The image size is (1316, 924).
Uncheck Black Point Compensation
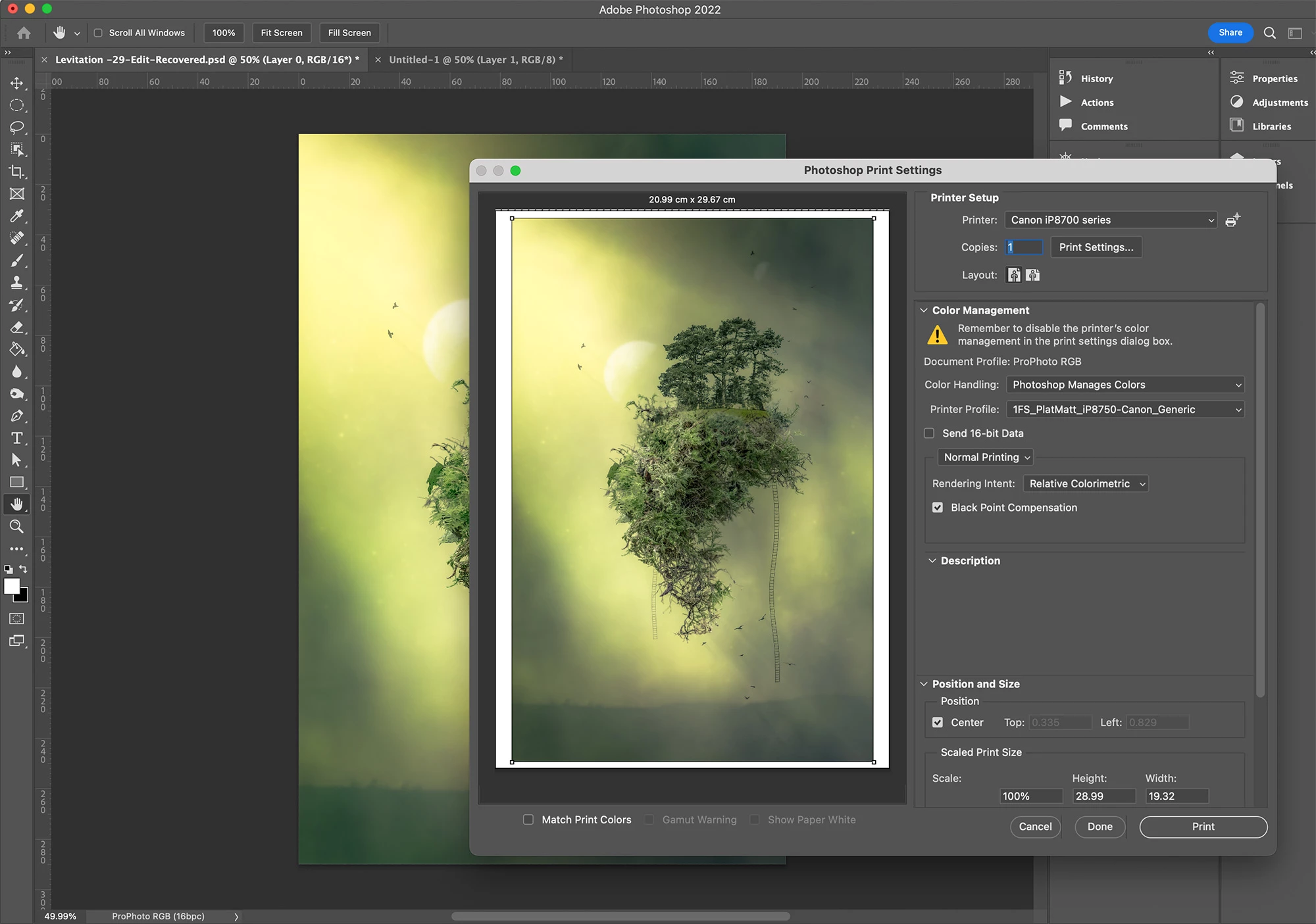[x=938, y=508]
